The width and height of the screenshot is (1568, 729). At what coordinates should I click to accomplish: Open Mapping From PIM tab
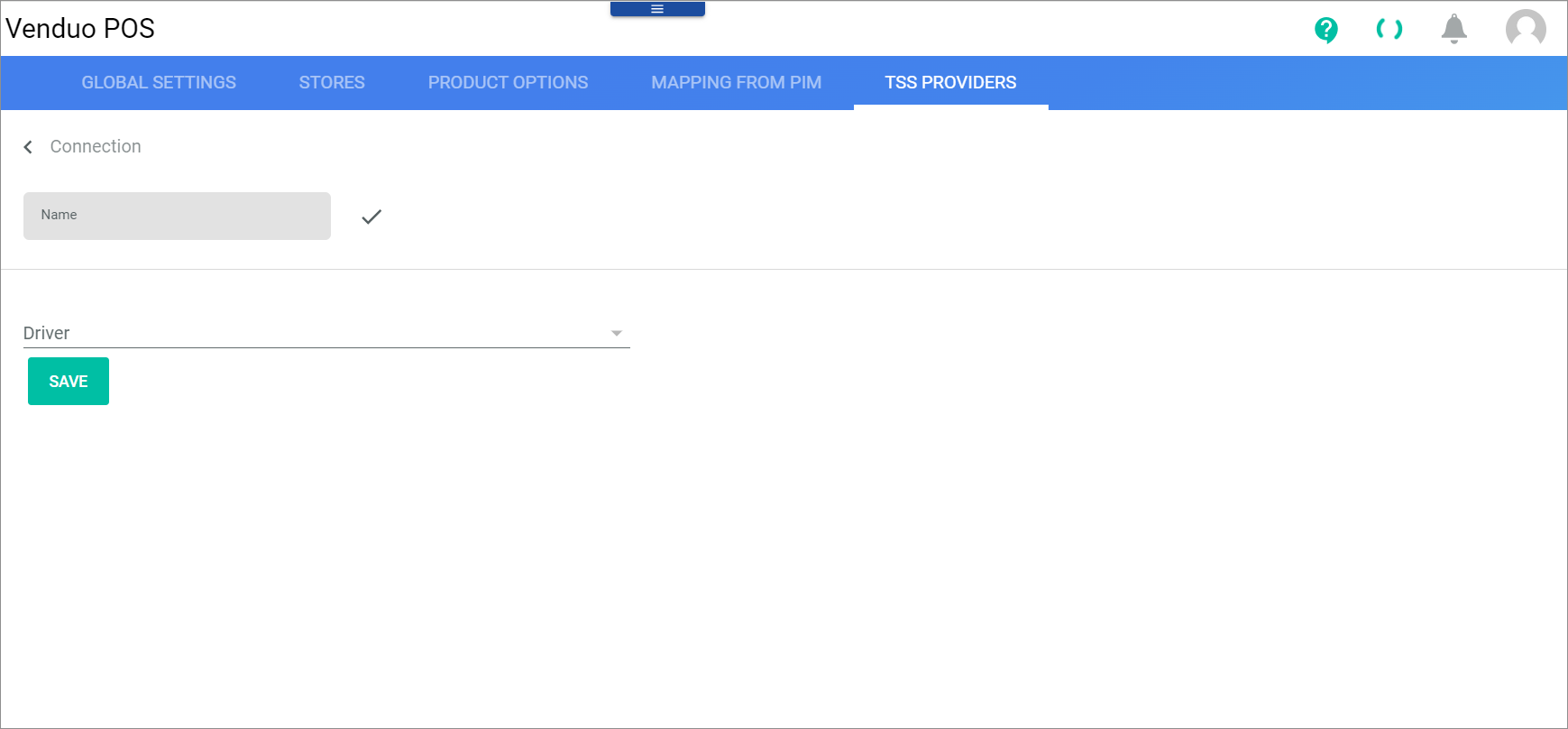(x=736, y=83)
